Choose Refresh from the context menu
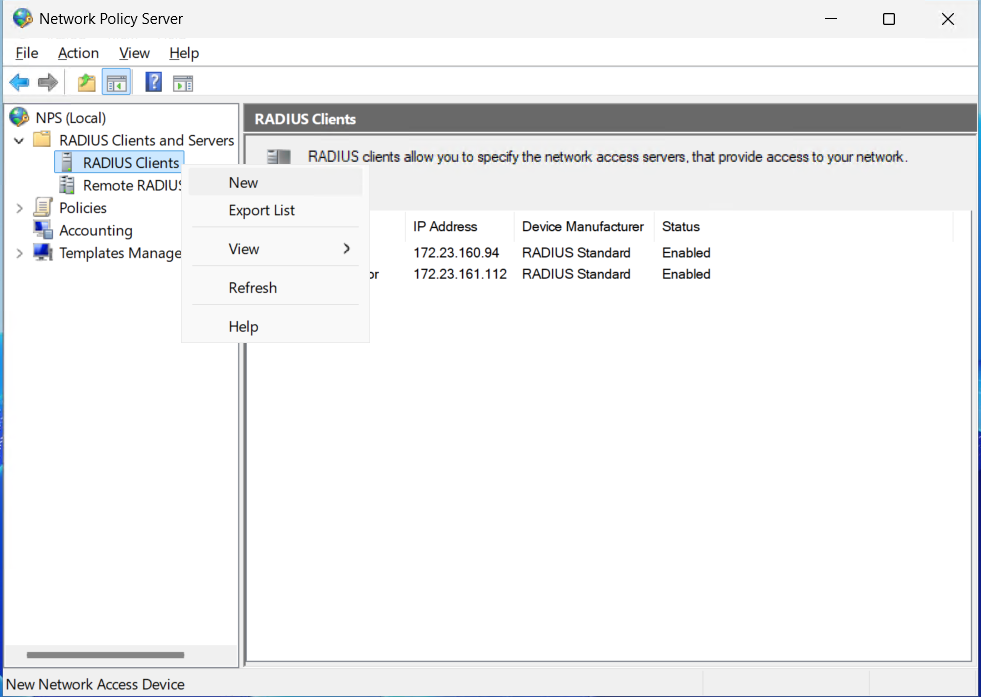This screenshot has height=697, width=981. [x=275, y=288]
